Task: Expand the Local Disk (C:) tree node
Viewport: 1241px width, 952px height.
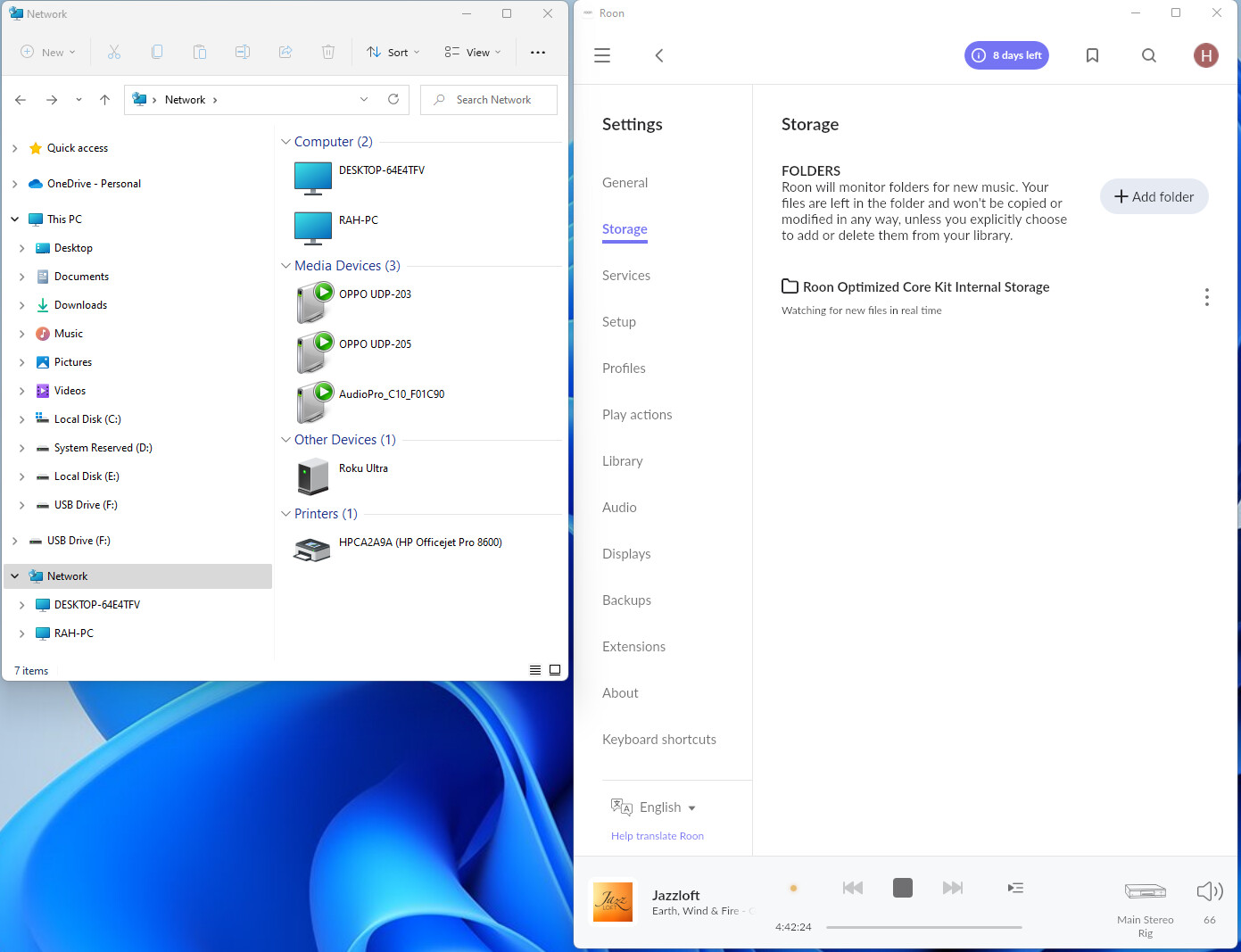Action: pyautogui.click(x=22, y=419)
